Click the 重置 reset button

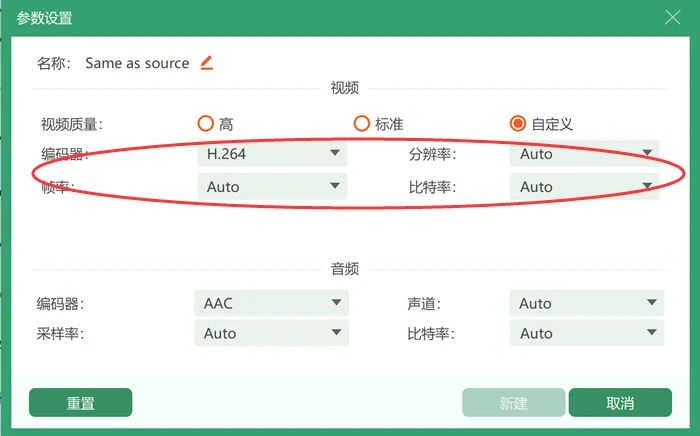pyautogui.click(x=80, y=403)
